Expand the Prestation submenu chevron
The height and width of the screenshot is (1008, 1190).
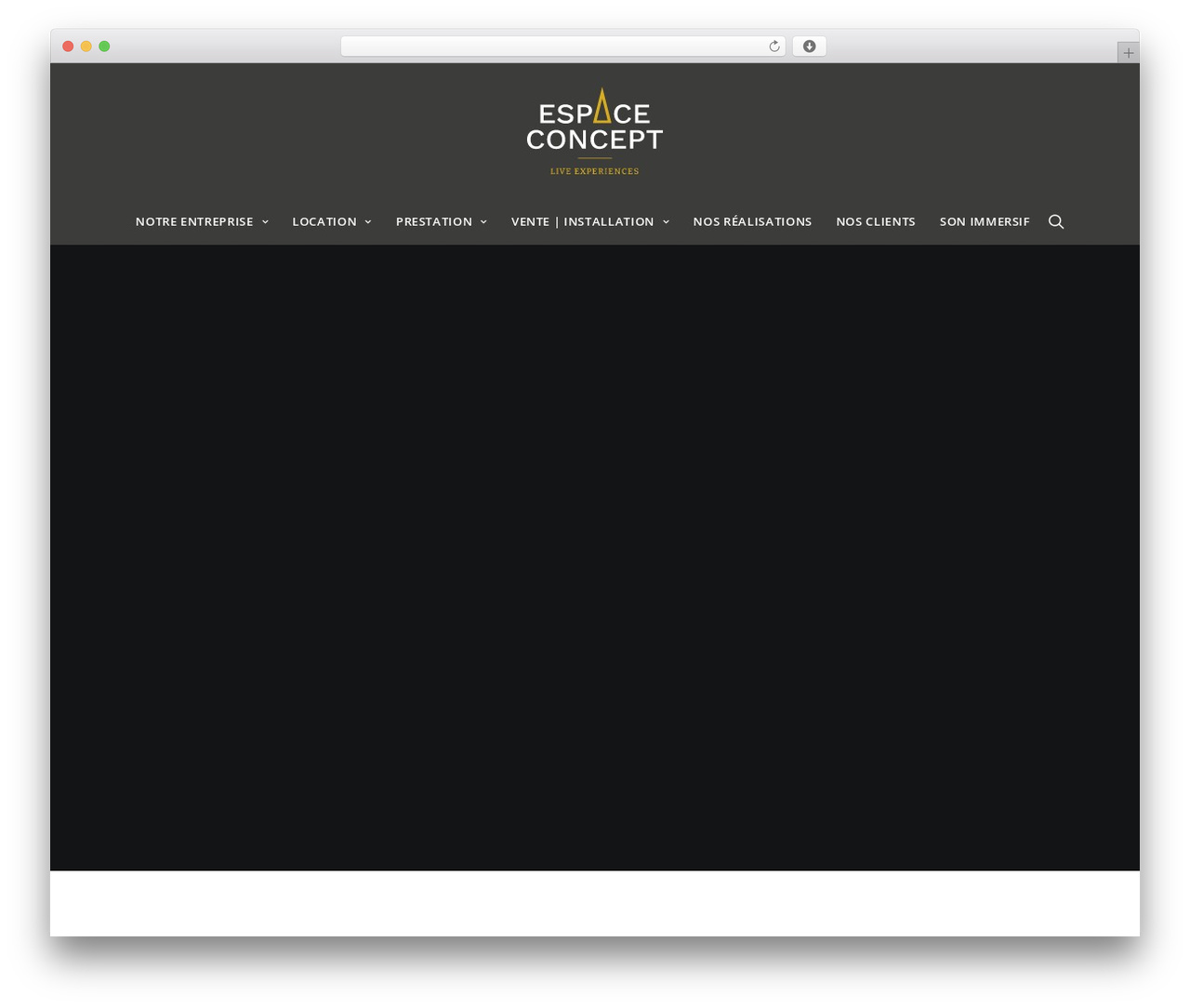[483, 221]
